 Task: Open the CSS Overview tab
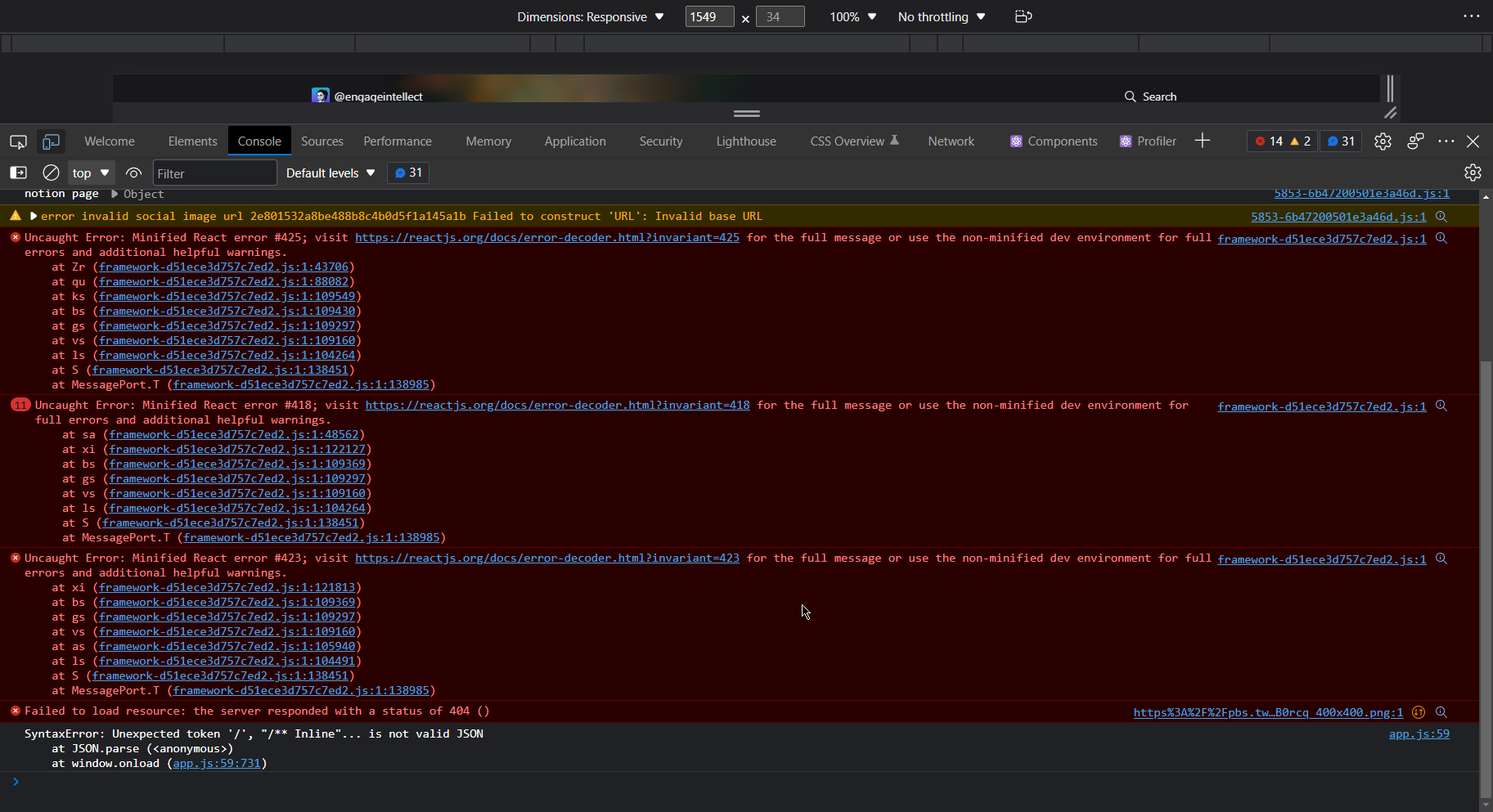coord(854,141)
